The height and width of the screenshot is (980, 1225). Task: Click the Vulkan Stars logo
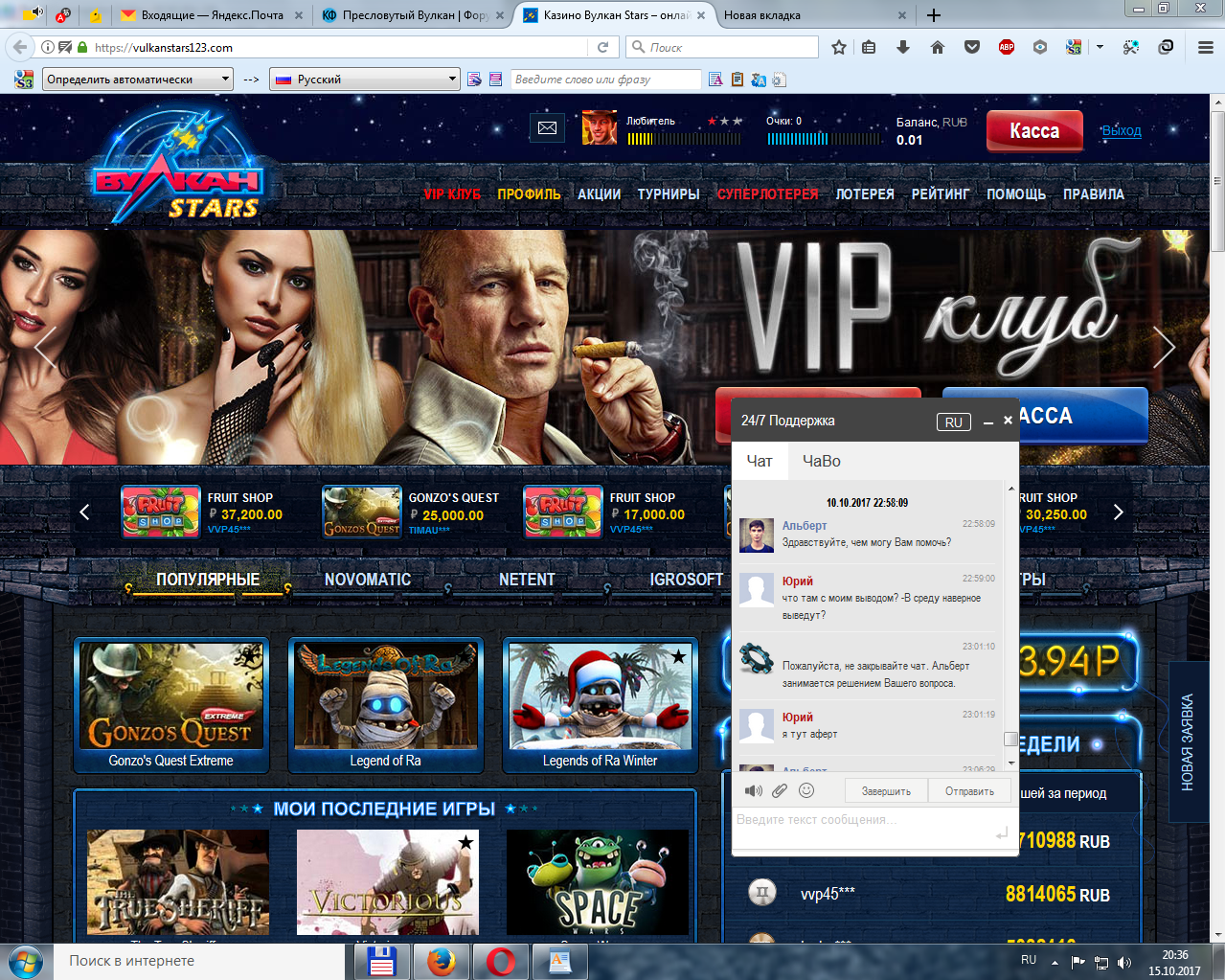click(178, 167)
